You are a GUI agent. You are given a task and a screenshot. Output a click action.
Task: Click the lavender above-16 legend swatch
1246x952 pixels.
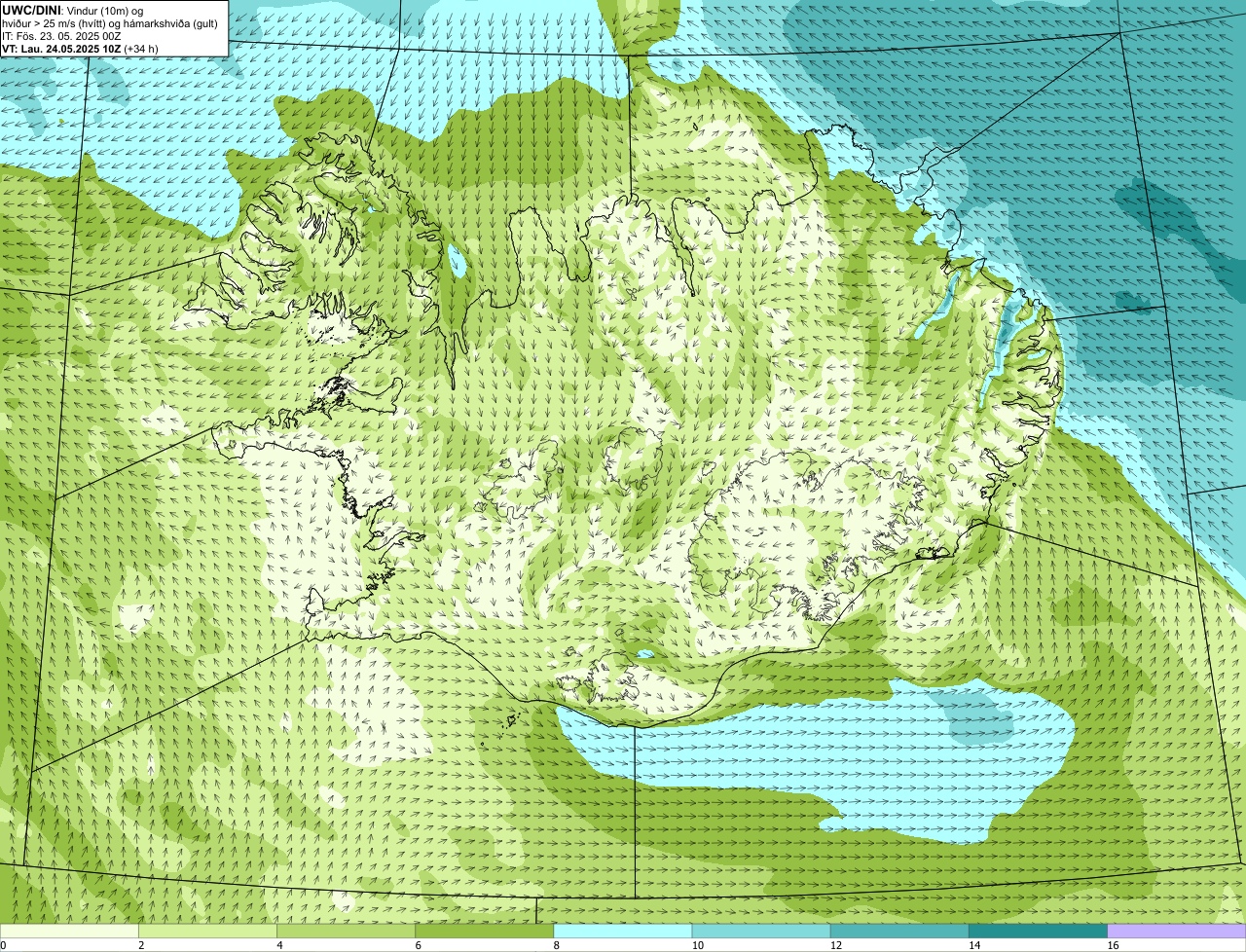click(x=1177, y=932)
